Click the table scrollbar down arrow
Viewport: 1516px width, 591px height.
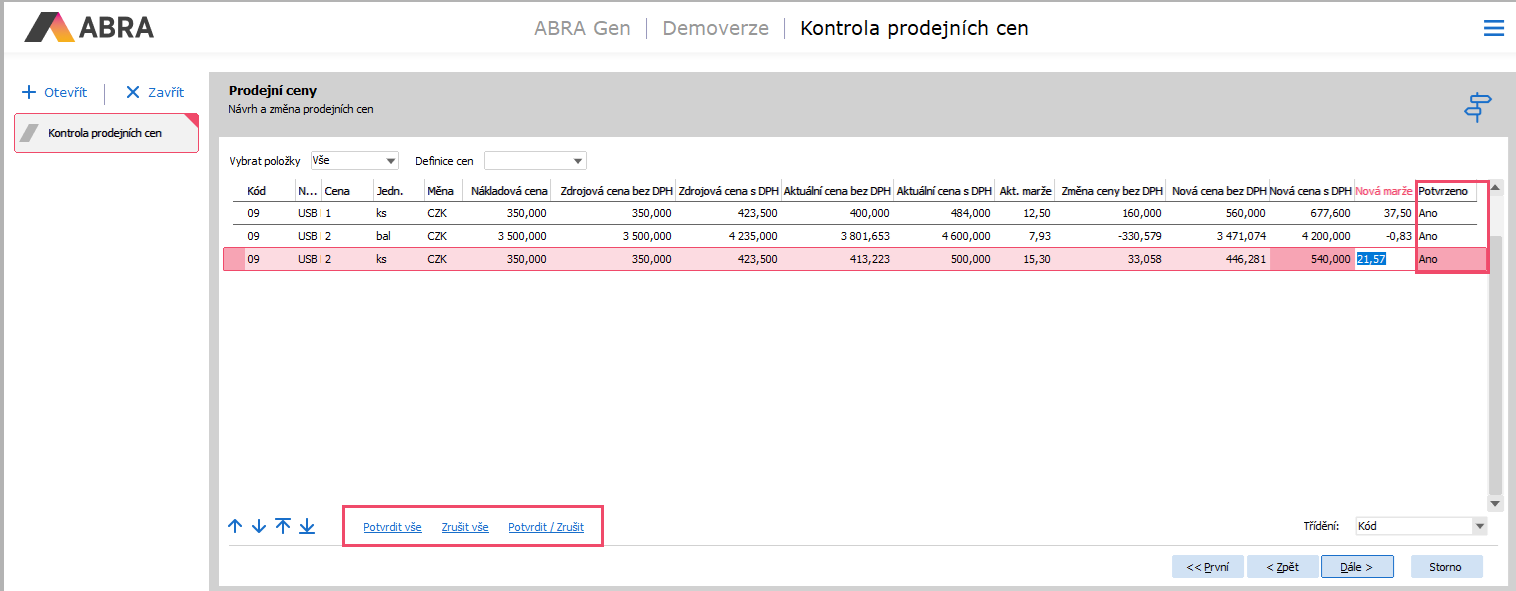click(x=1495, y=504)
